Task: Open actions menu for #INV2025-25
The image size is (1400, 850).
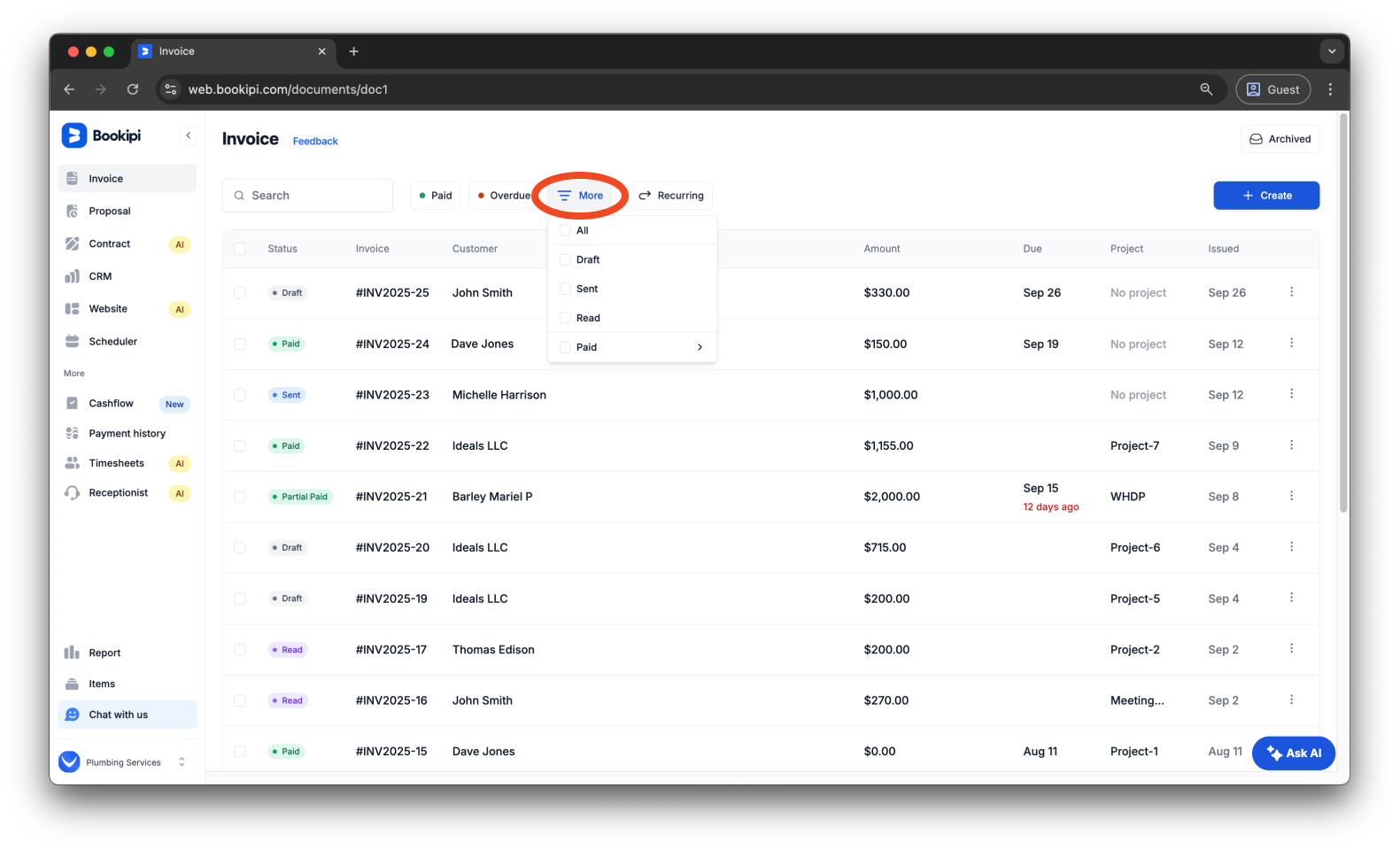Action: pos(1291,292)
